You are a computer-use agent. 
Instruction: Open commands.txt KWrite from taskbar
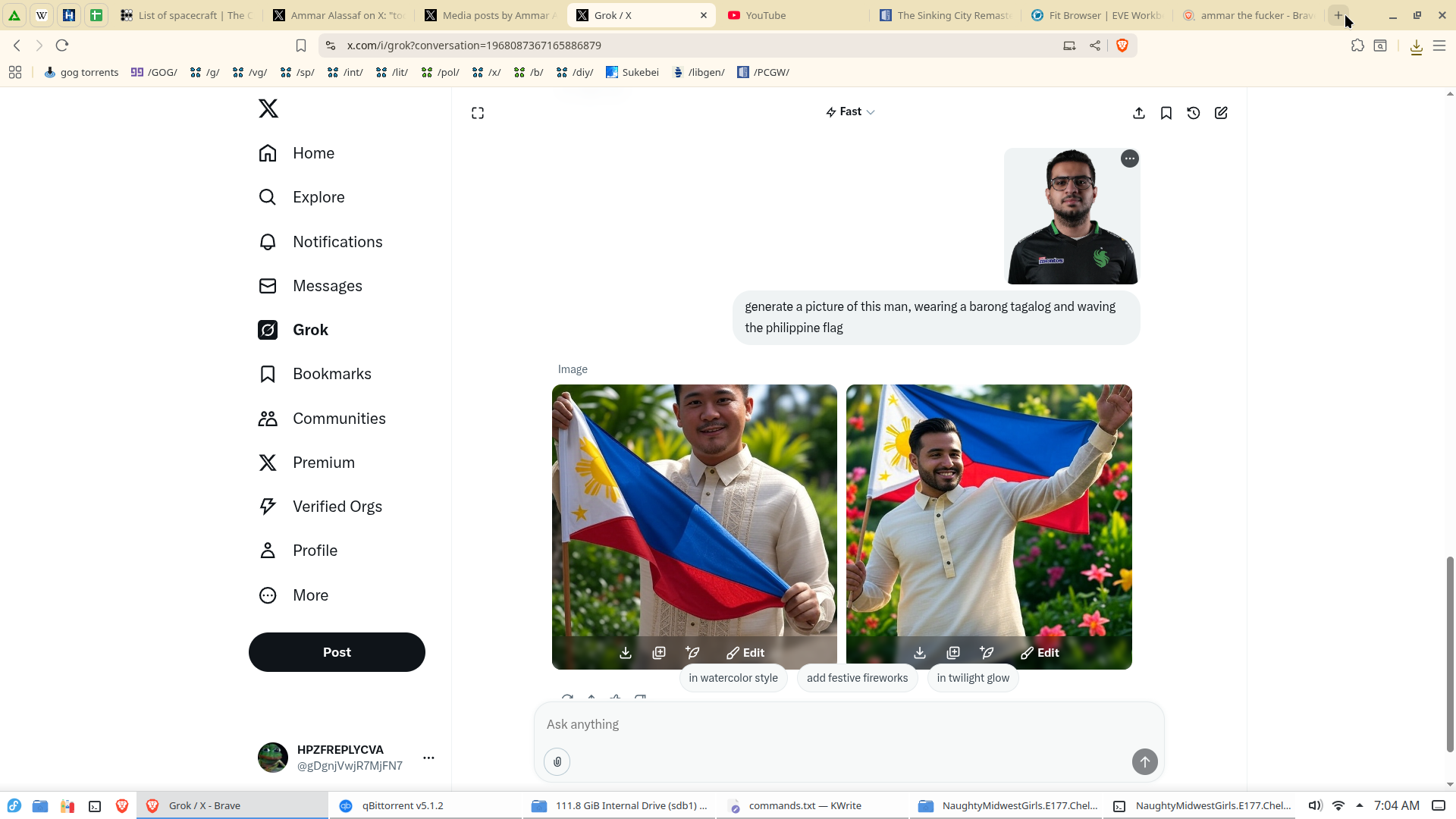[x=811, y=805]
